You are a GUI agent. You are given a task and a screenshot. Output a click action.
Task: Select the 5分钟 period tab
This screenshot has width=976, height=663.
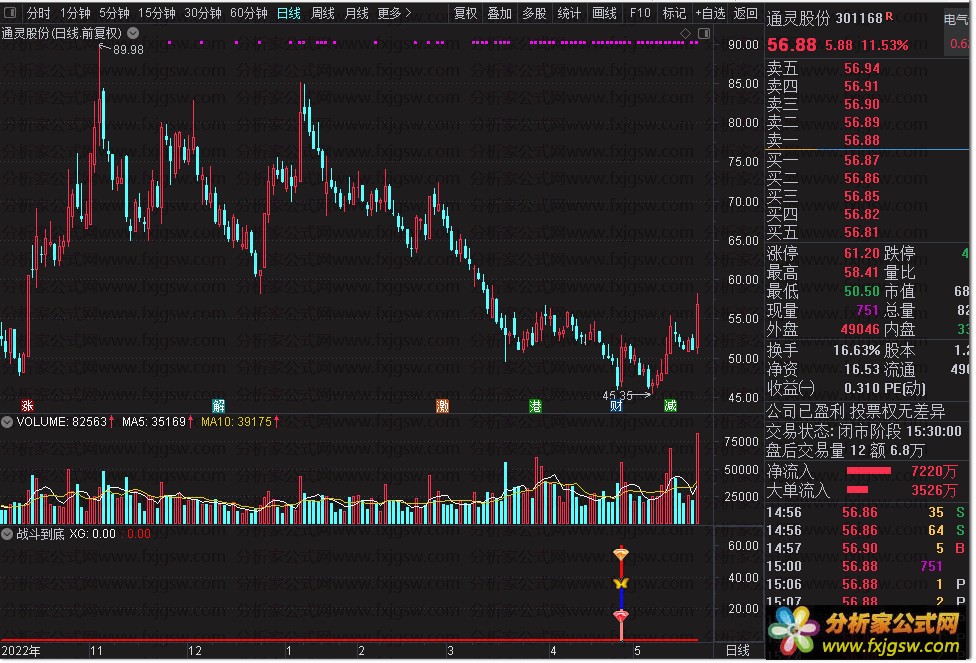[x=114, y=13]
